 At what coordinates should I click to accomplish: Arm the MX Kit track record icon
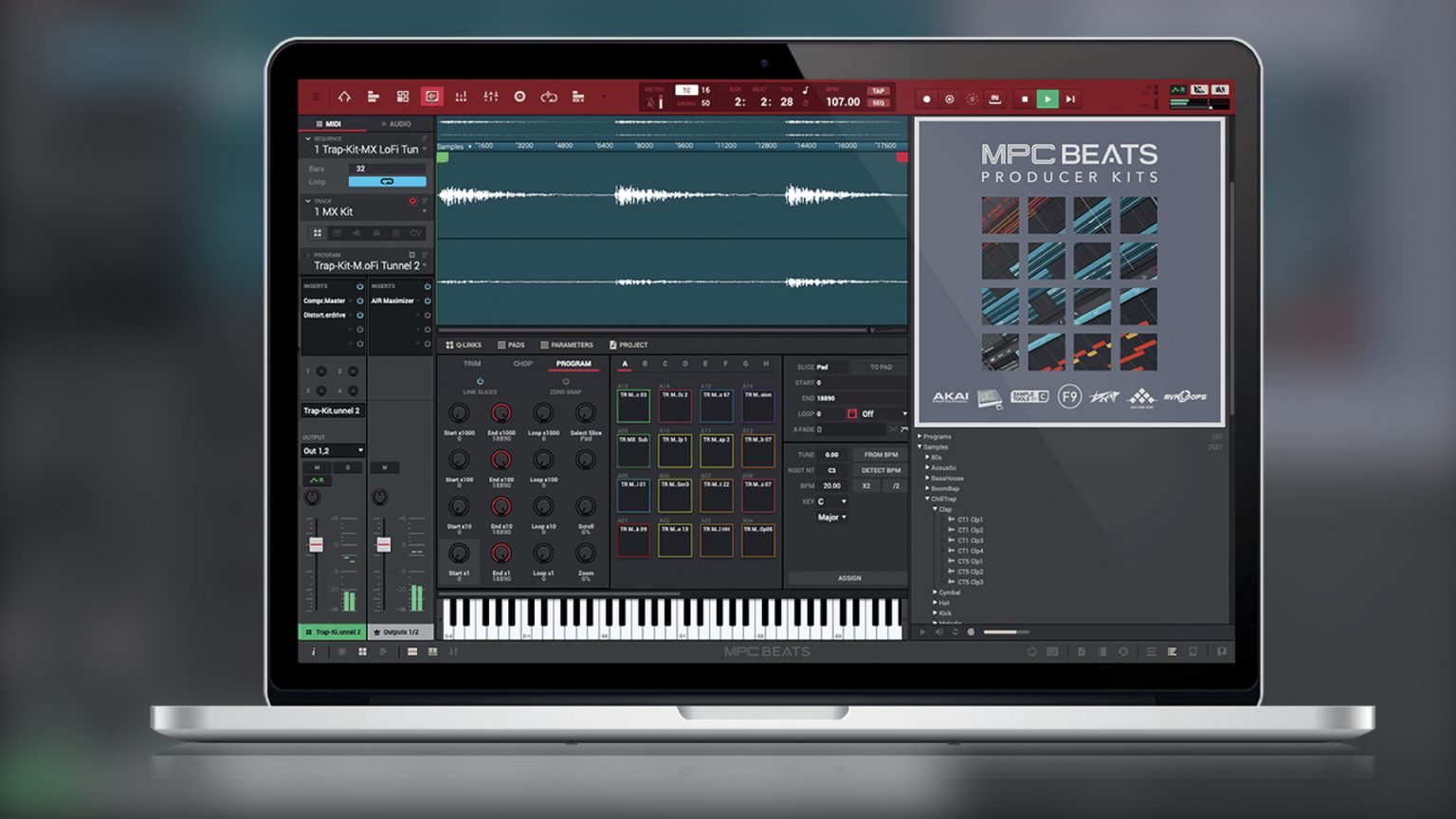412,201
